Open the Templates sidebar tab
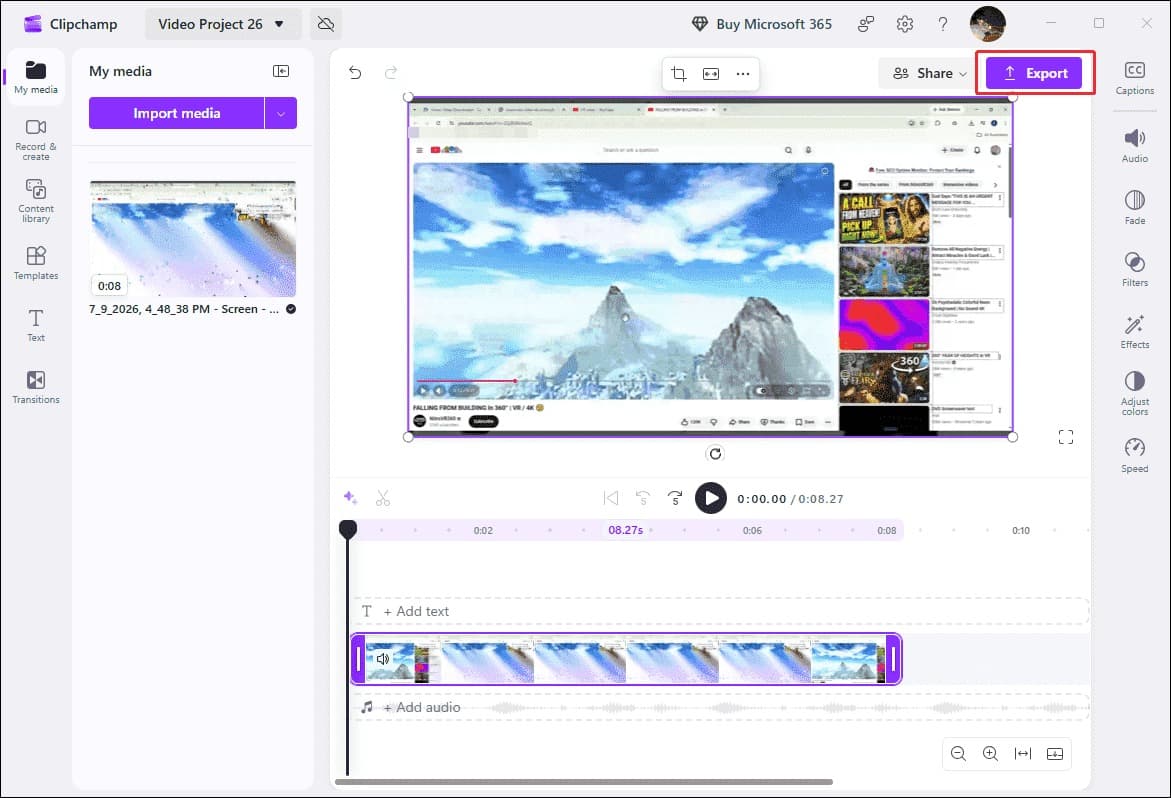Image resolution: width=1171 pixels, height=798 pixels. [35, 263]
